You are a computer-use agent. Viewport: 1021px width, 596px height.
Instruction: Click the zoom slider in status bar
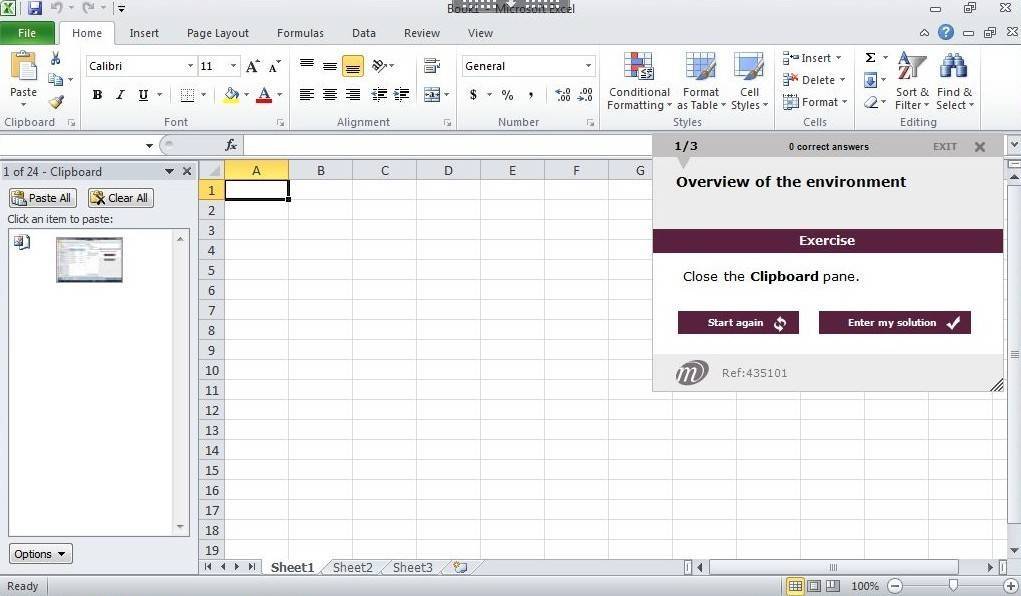953,586
